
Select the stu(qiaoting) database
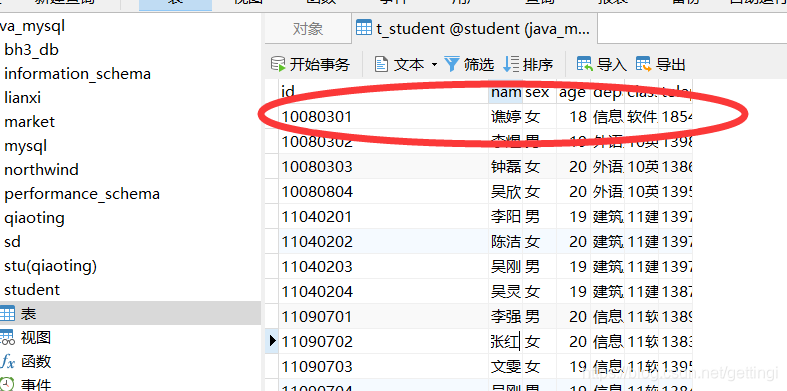(50, 266)
